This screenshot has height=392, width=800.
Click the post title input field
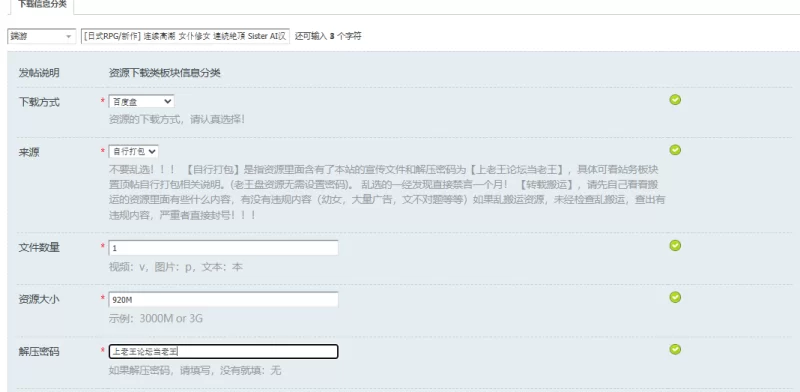pos(185,36)
